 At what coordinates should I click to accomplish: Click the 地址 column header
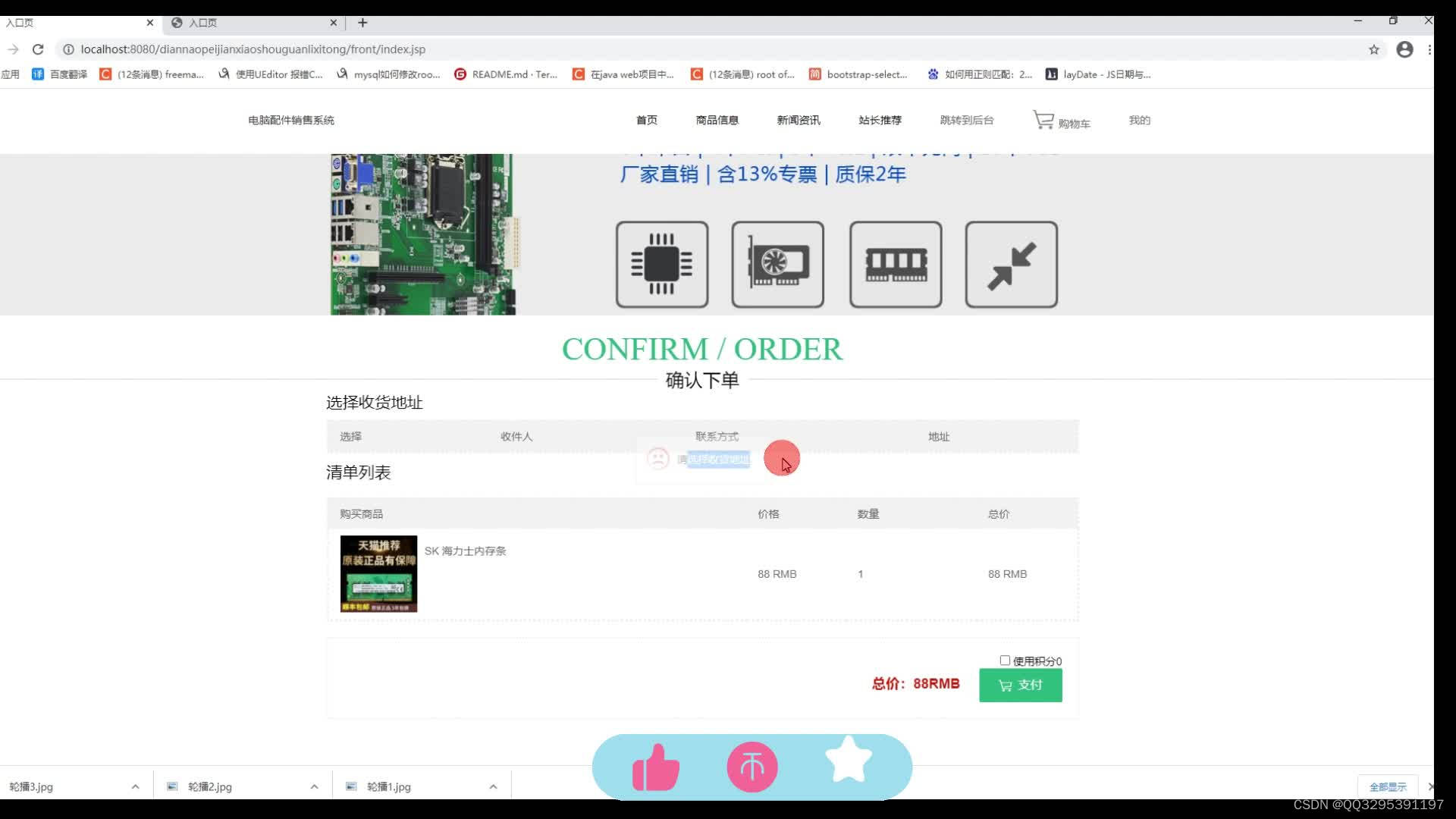[x=938, y=436]
